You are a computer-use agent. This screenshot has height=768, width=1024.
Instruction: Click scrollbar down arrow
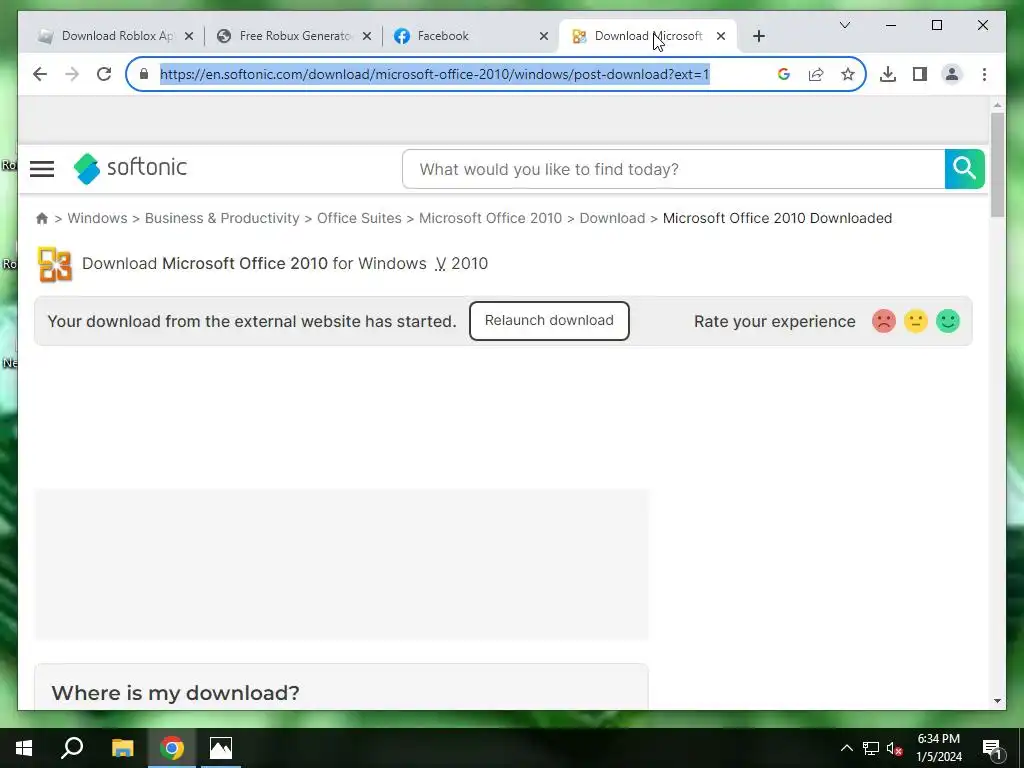pos(997,701)
